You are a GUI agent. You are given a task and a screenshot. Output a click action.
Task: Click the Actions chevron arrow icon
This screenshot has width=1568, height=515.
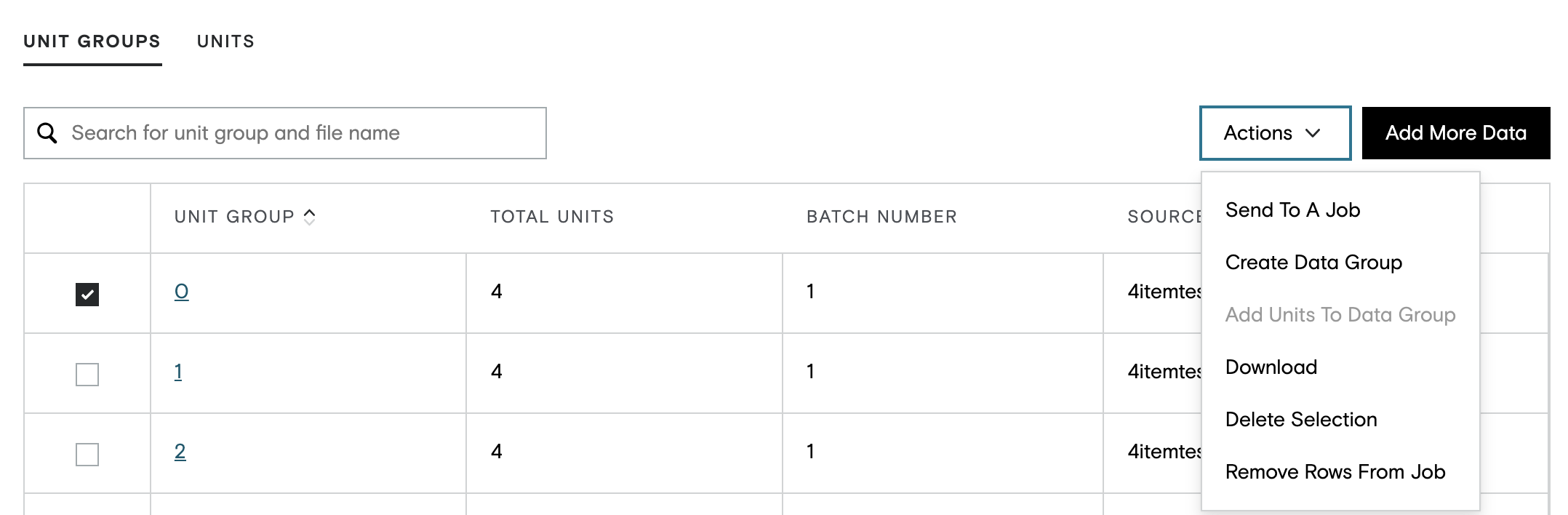(x=1313, y=133)
